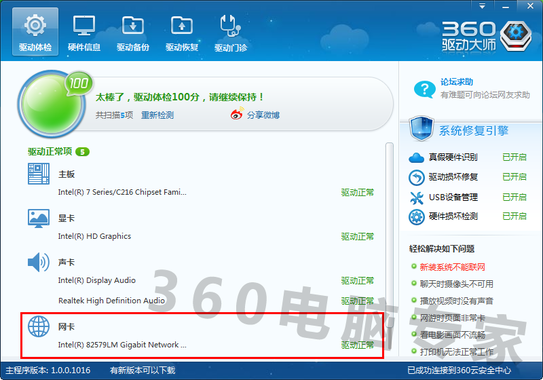This screenshot has width=543, height=380.
Task: Open the title bar dropdown menu arrow
Action: point(482,6)
